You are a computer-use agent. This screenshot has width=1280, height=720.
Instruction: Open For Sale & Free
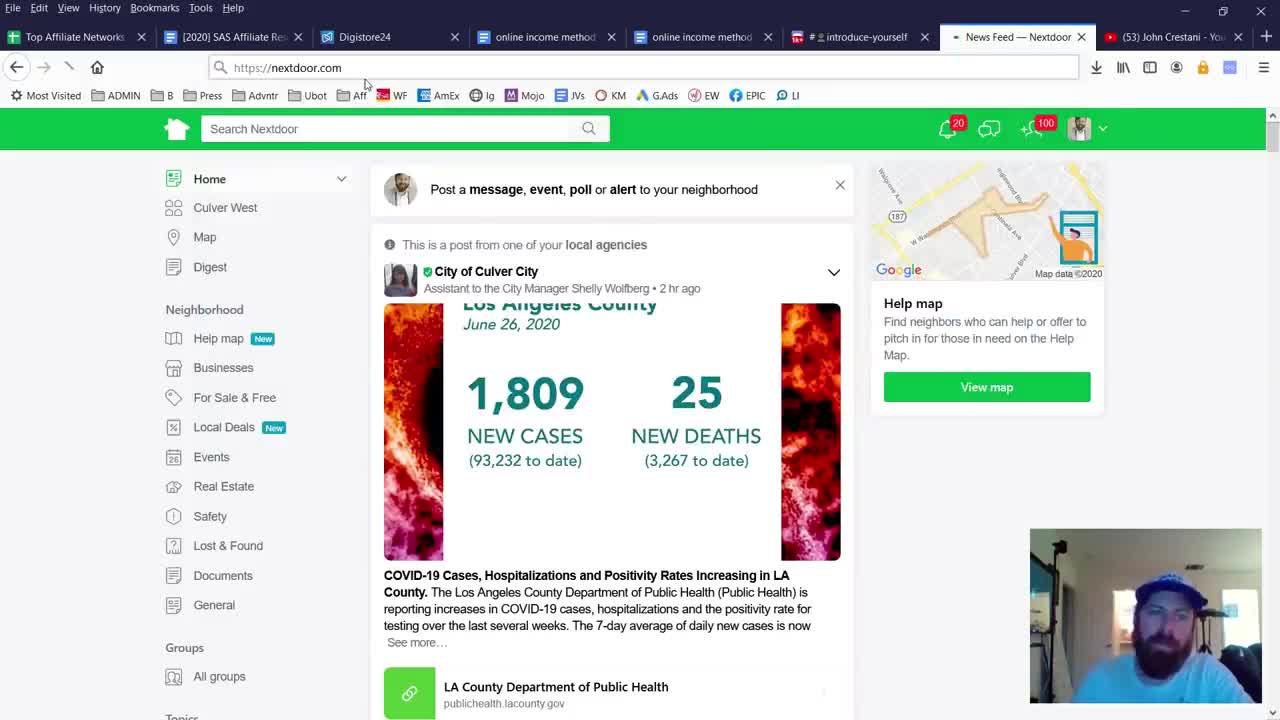[234, 398]
